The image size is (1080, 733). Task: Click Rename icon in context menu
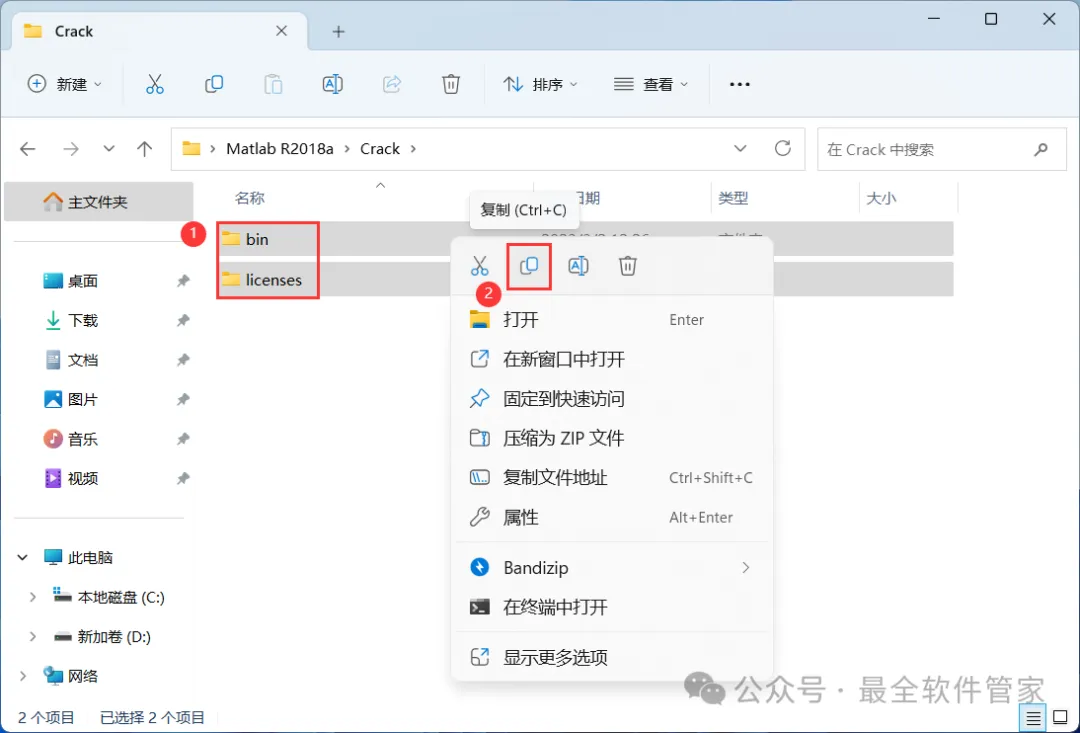point(579,266)
